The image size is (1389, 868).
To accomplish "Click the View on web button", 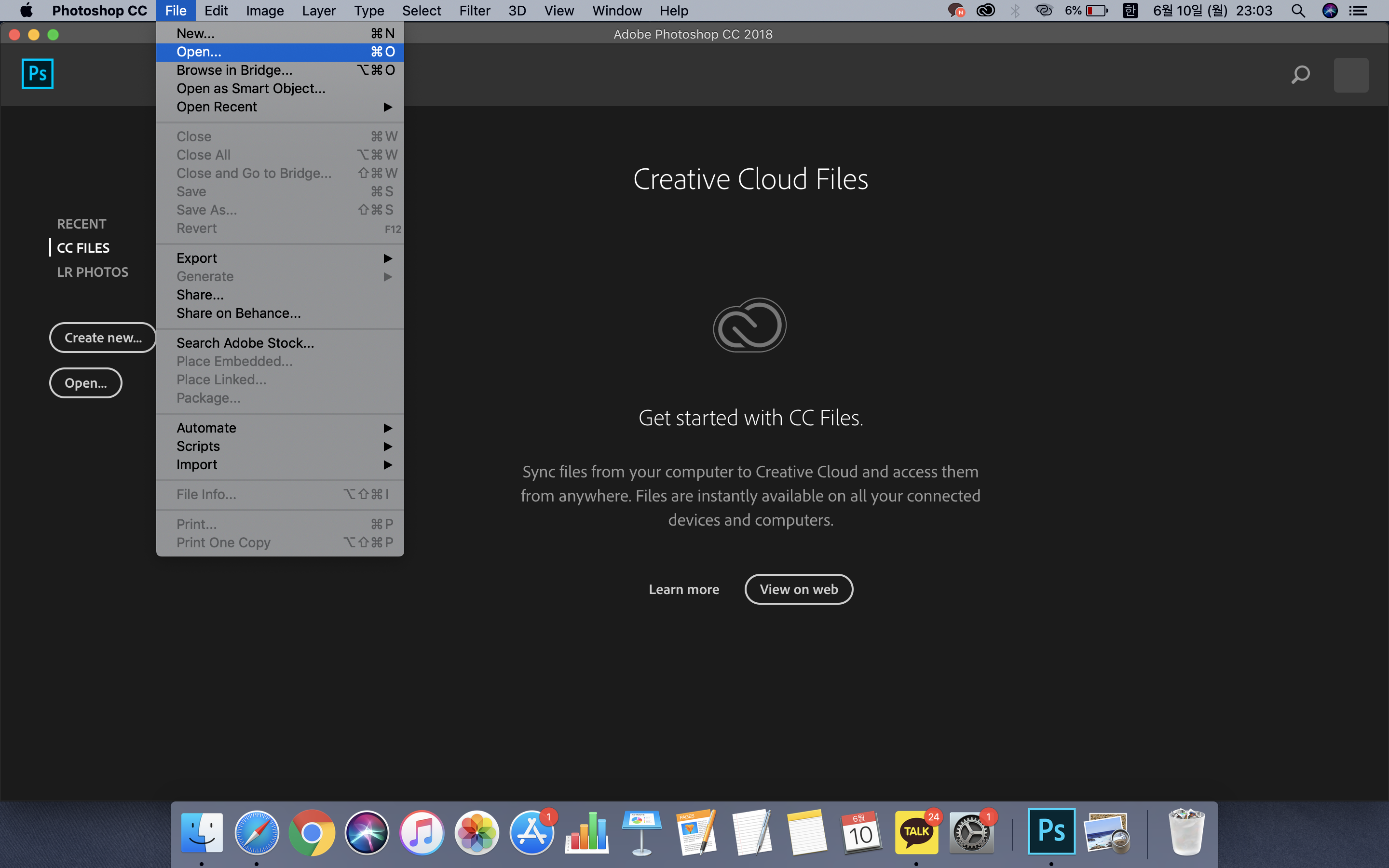I will pos(799,590).
